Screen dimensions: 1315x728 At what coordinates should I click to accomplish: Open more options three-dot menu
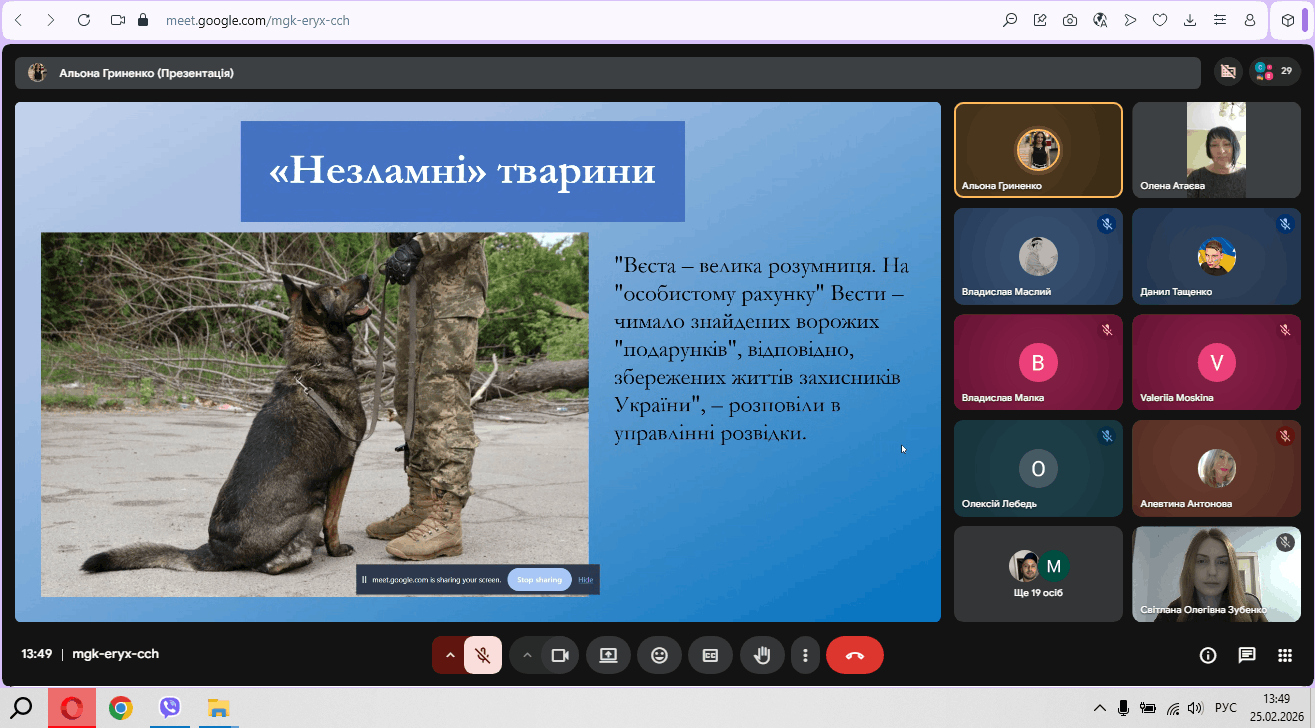pyautogui.click(x=806, y=655)
